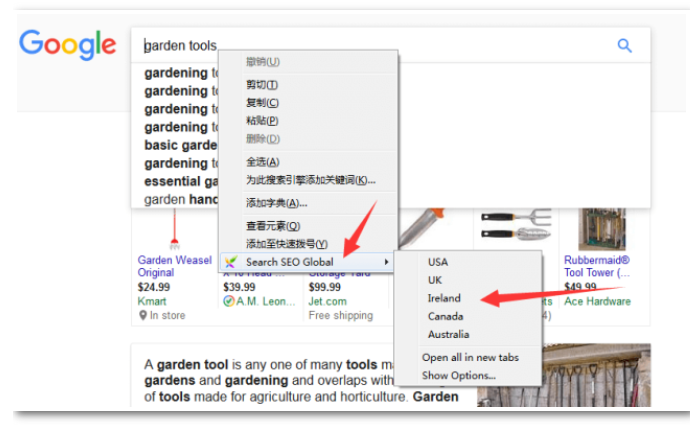Click the Search SEO Global extension icon
691x425 pixels.
click(x=230, y=262)
